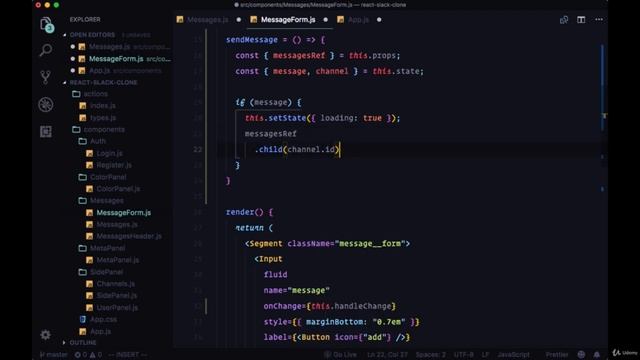Open UserPanel.js file

coord(117,307)
